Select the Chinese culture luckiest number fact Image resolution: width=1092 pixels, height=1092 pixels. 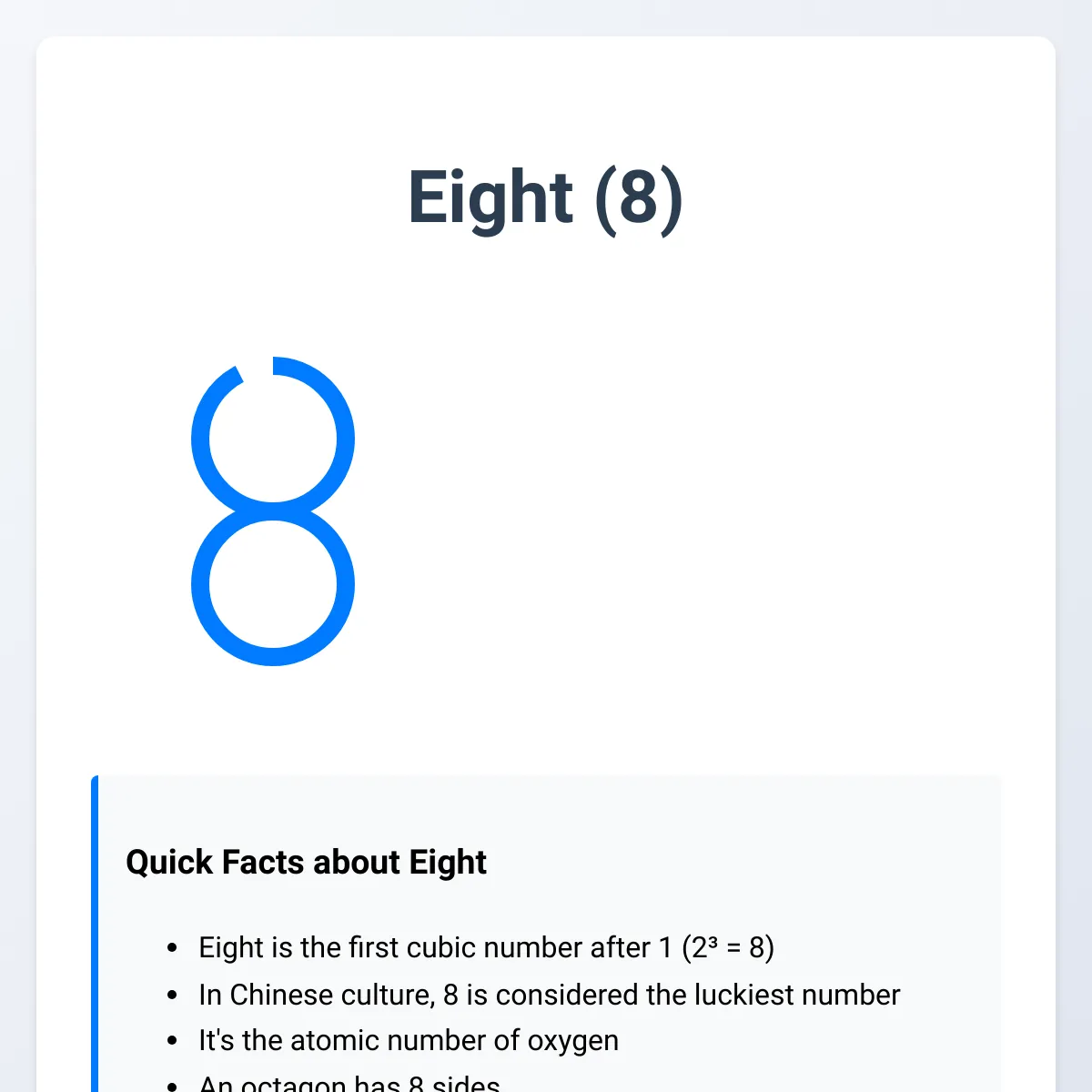(x=549, y=995)
